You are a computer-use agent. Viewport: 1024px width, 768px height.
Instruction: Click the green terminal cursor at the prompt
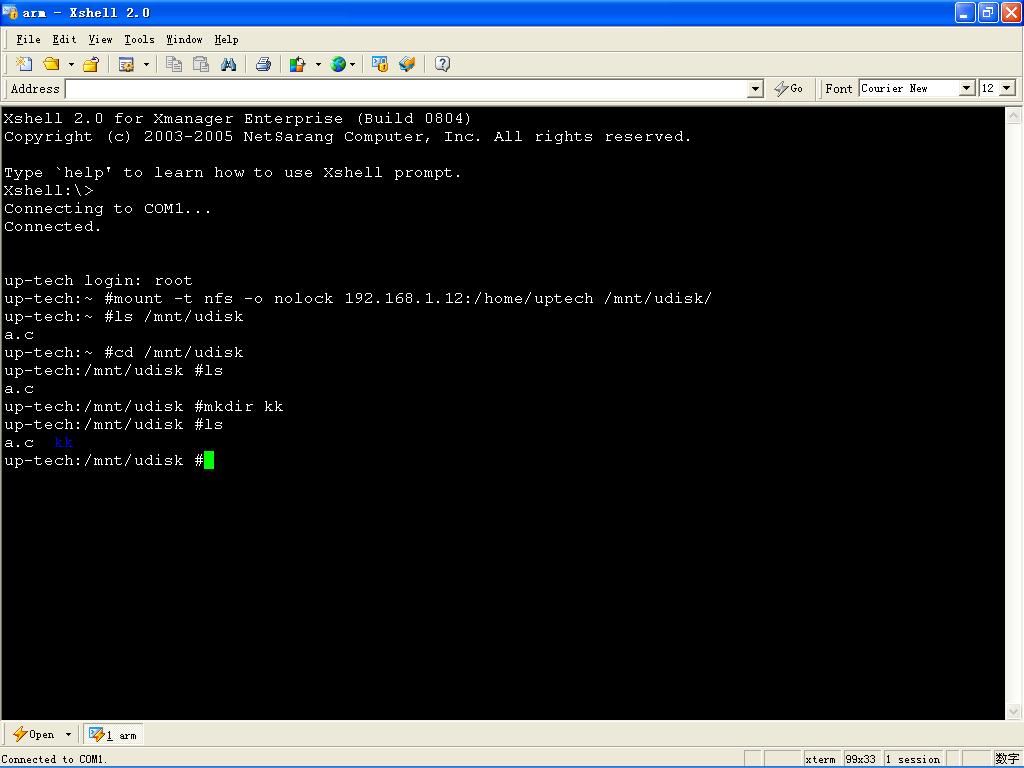click(209, 460)
